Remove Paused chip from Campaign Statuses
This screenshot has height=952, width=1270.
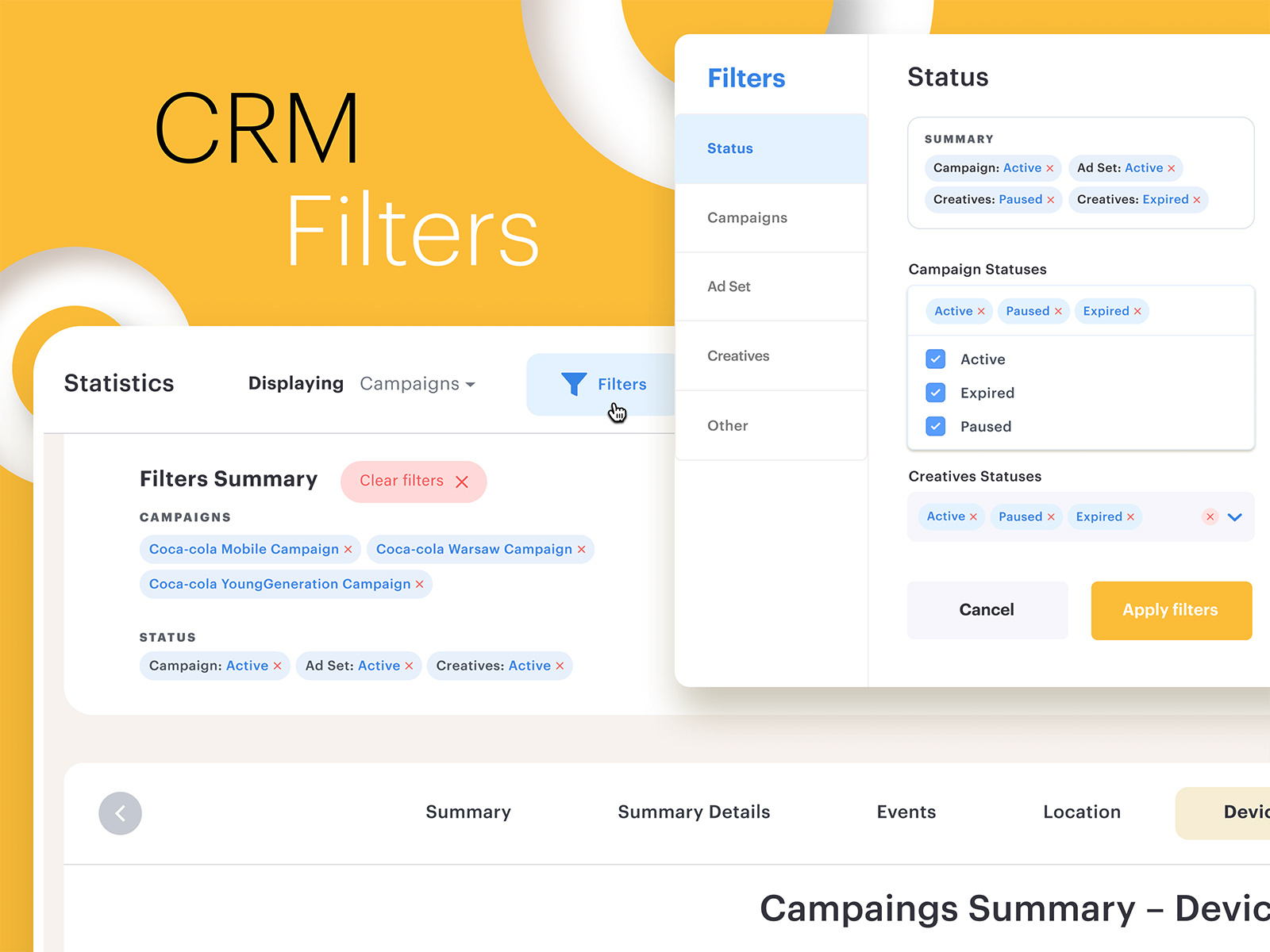click(1059, 311)
